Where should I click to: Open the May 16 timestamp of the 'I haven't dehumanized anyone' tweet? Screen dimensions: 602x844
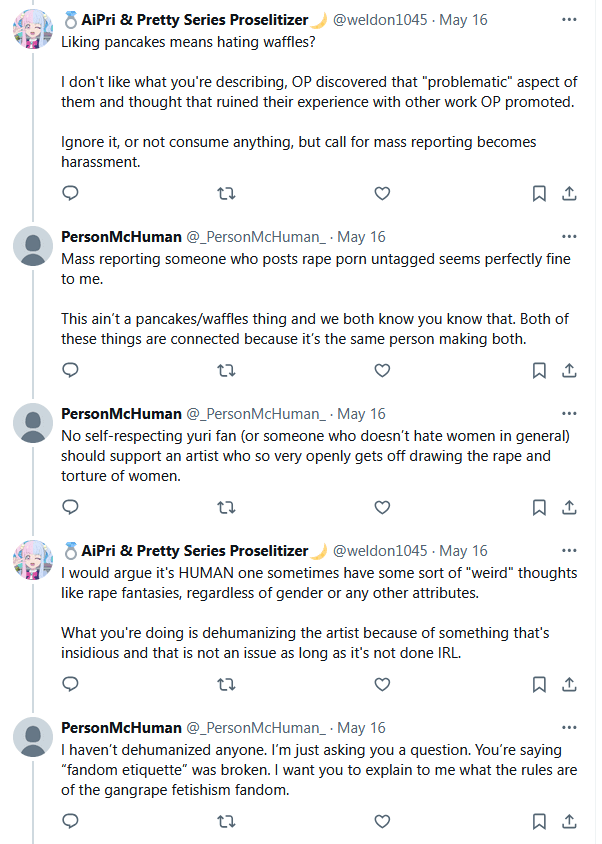tap(361, 727)
